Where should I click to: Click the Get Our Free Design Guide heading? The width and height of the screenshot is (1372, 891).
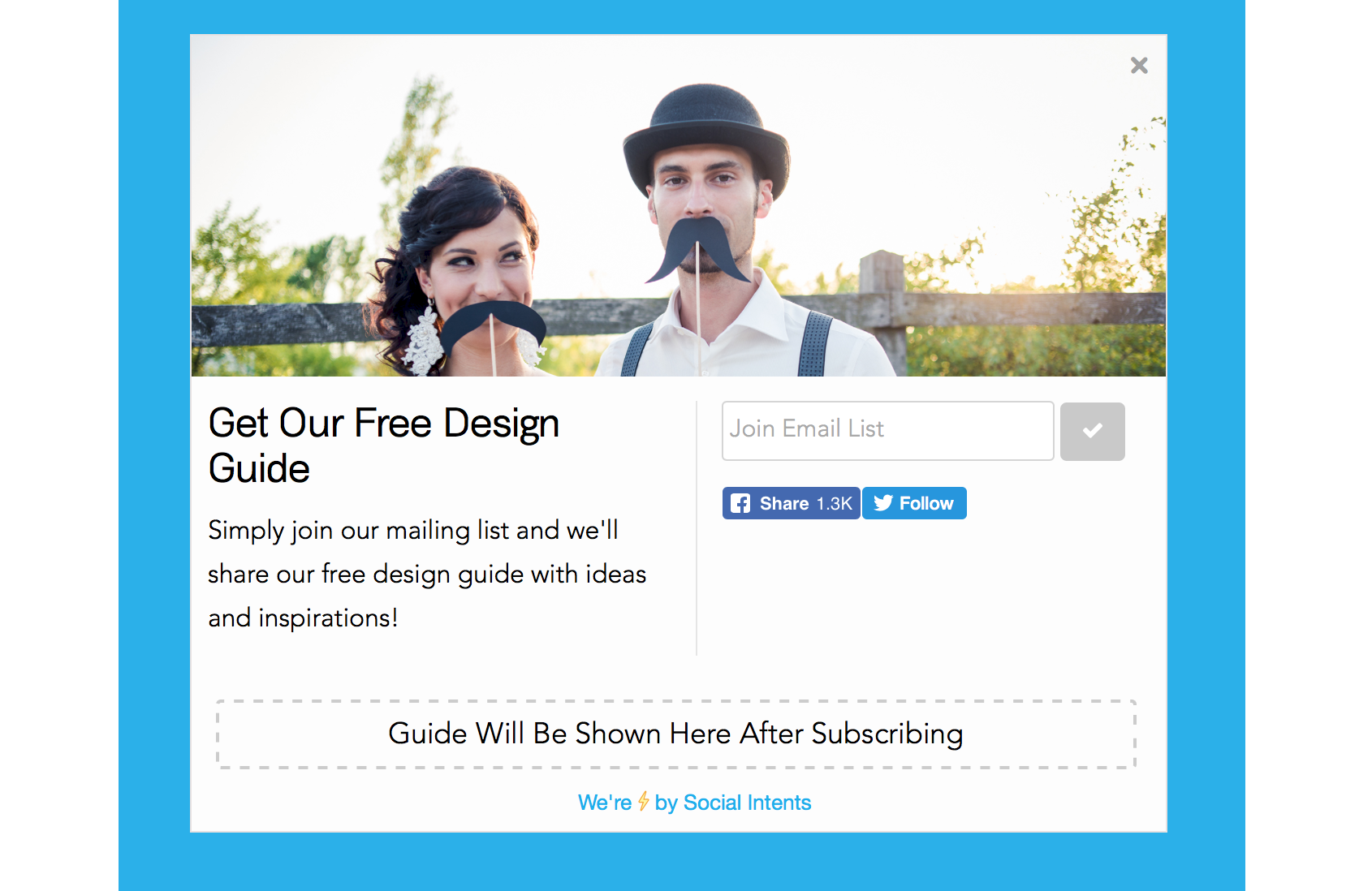[384, 445]
